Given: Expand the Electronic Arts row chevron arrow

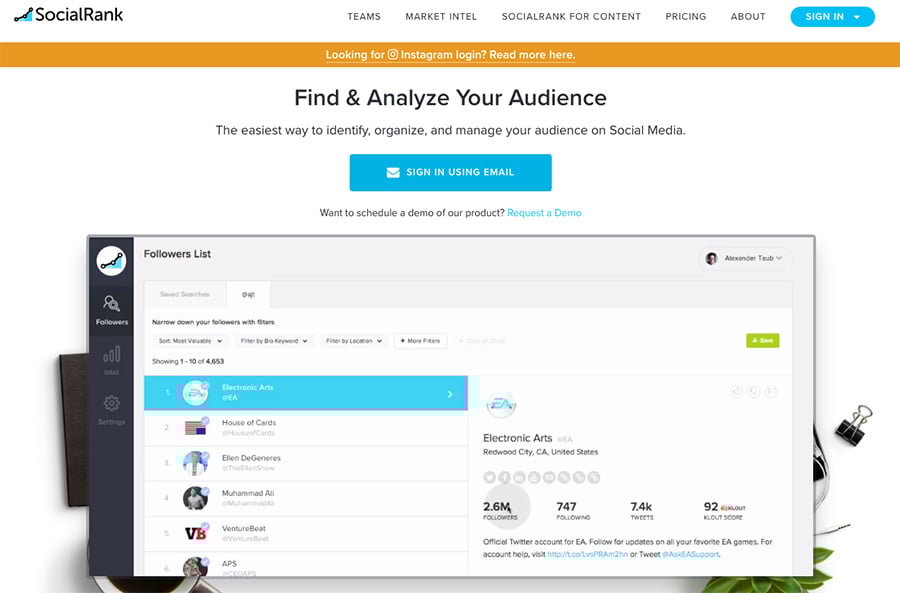Looking at the screenshot, I should click(x=450, y=394).
